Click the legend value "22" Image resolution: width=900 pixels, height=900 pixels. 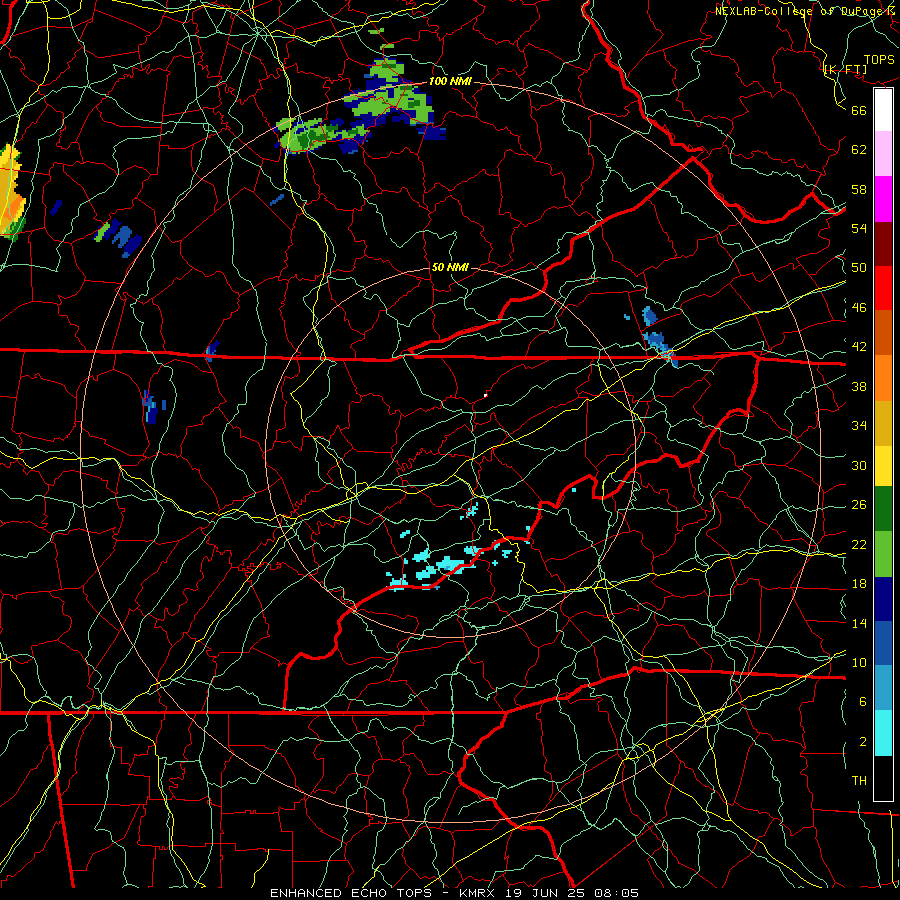[859, 544]
